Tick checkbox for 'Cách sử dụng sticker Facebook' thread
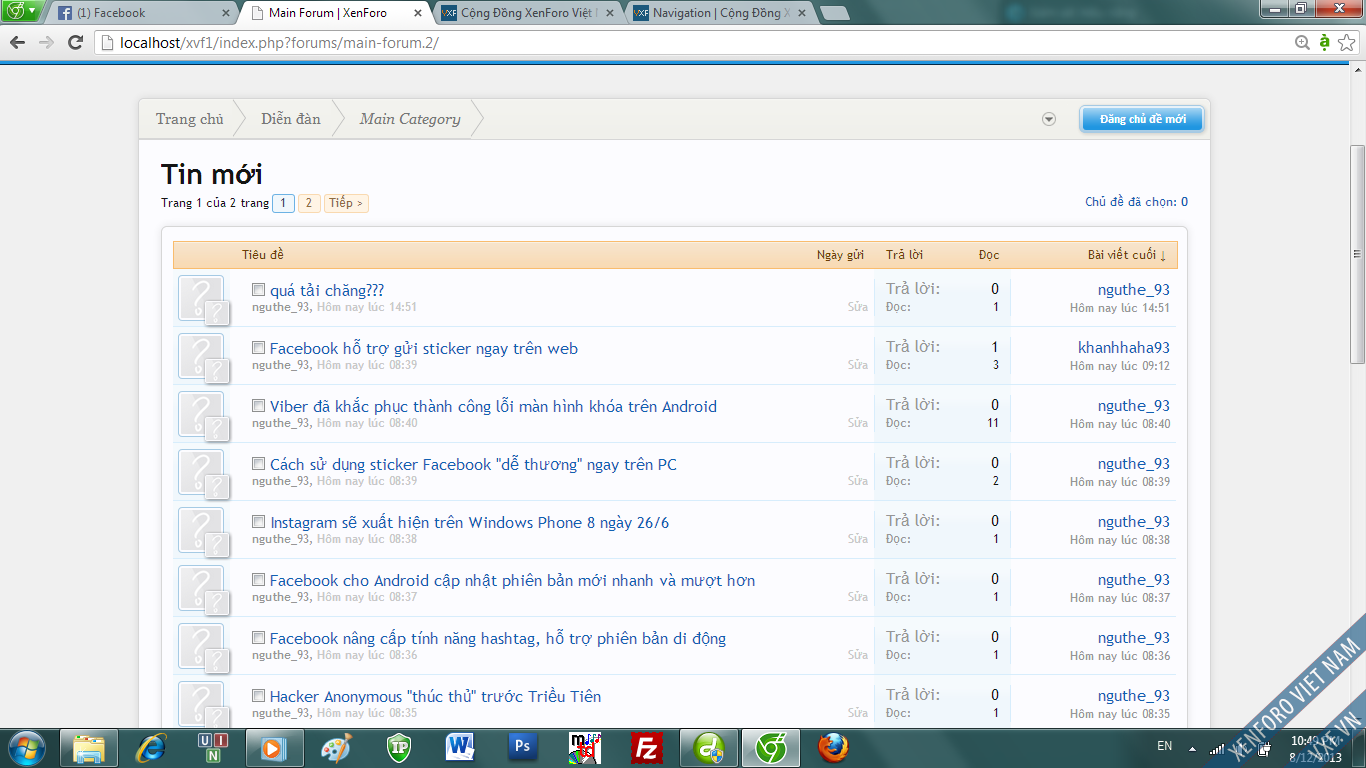Viewport: 1366px width, 768px height. (258, 464)
